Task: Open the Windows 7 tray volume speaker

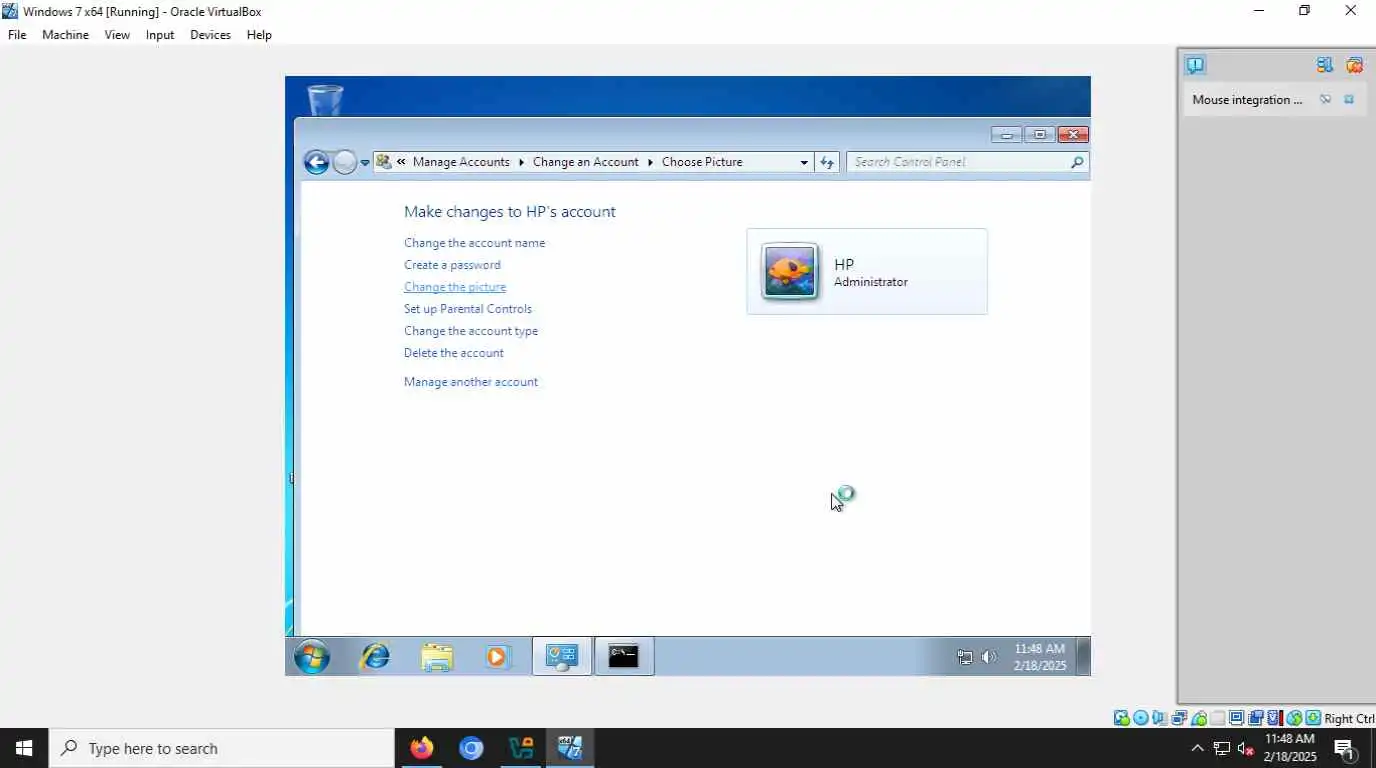Action: click(x=989, y=657)
